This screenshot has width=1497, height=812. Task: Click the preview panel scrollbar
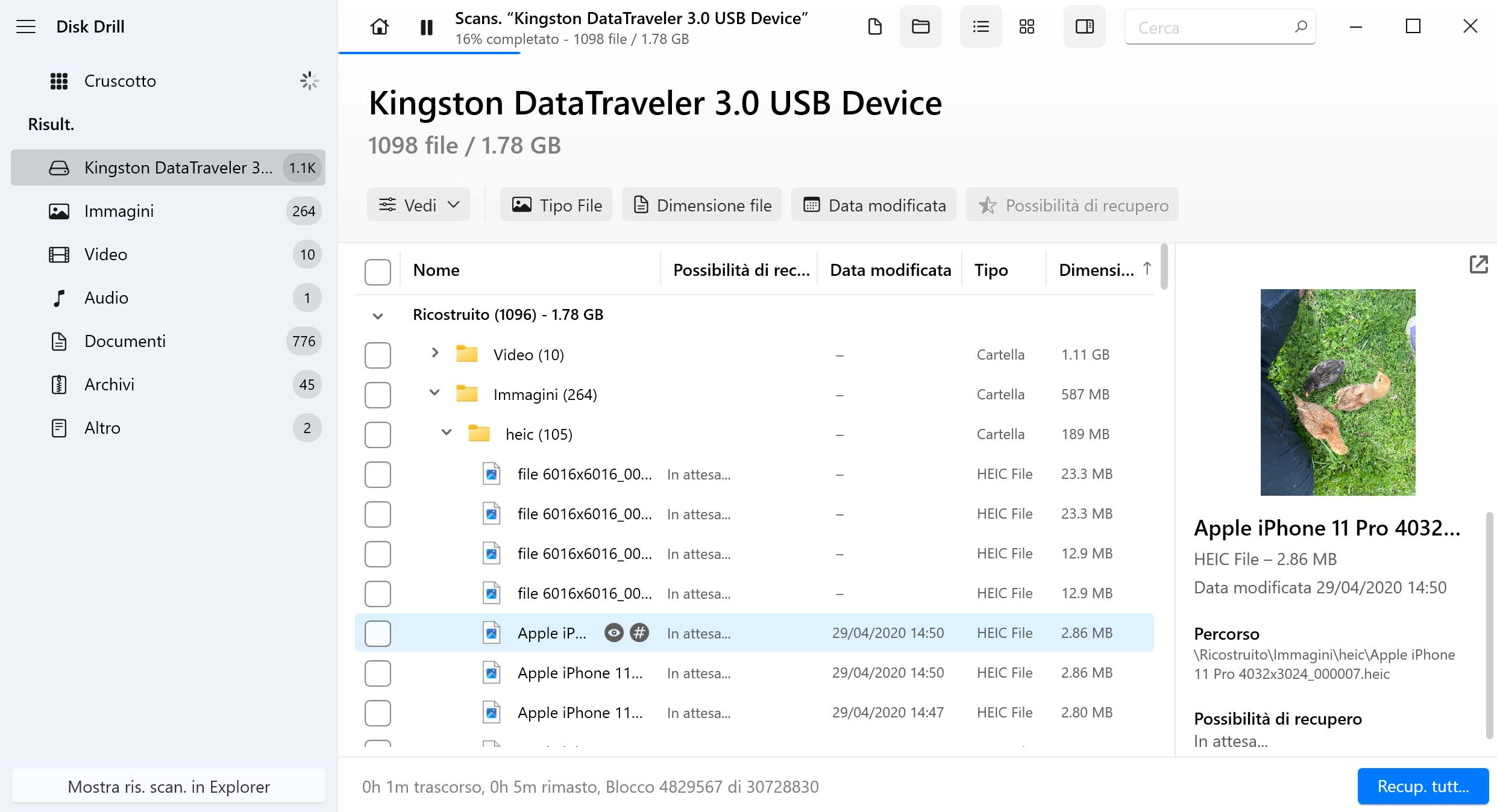(1489, 625)
